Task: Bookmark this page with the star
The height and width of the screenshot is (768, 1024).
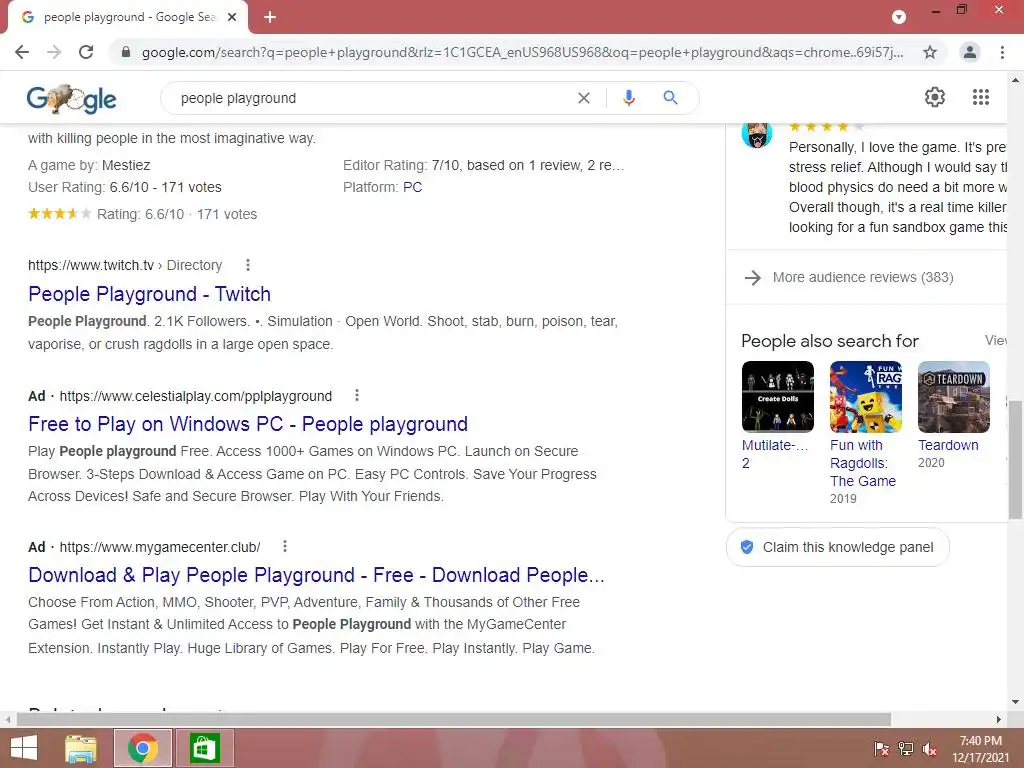Action: 930,52
